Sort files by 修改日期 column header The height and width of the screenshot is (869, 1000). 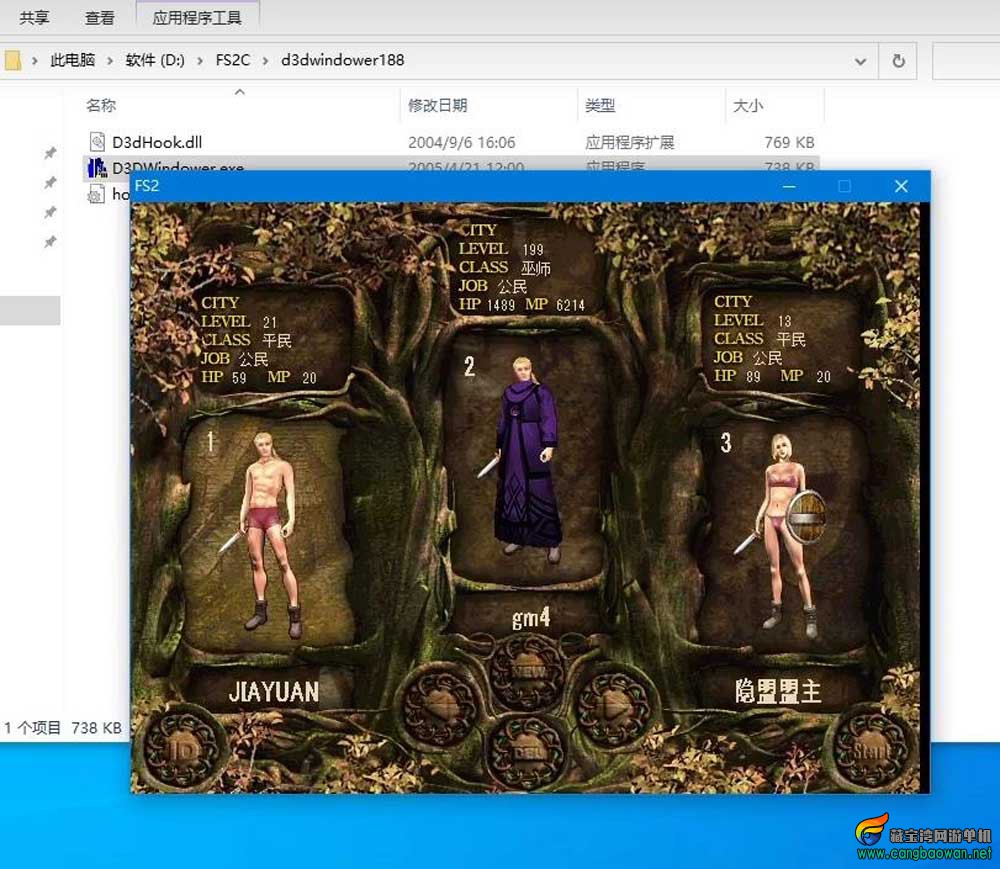pos(438,105)
